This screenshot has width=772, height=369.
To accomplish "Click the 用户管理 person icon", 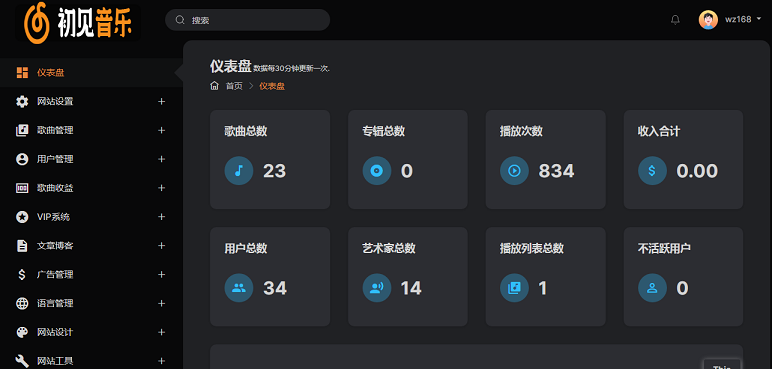I will (x=22, y=159).
